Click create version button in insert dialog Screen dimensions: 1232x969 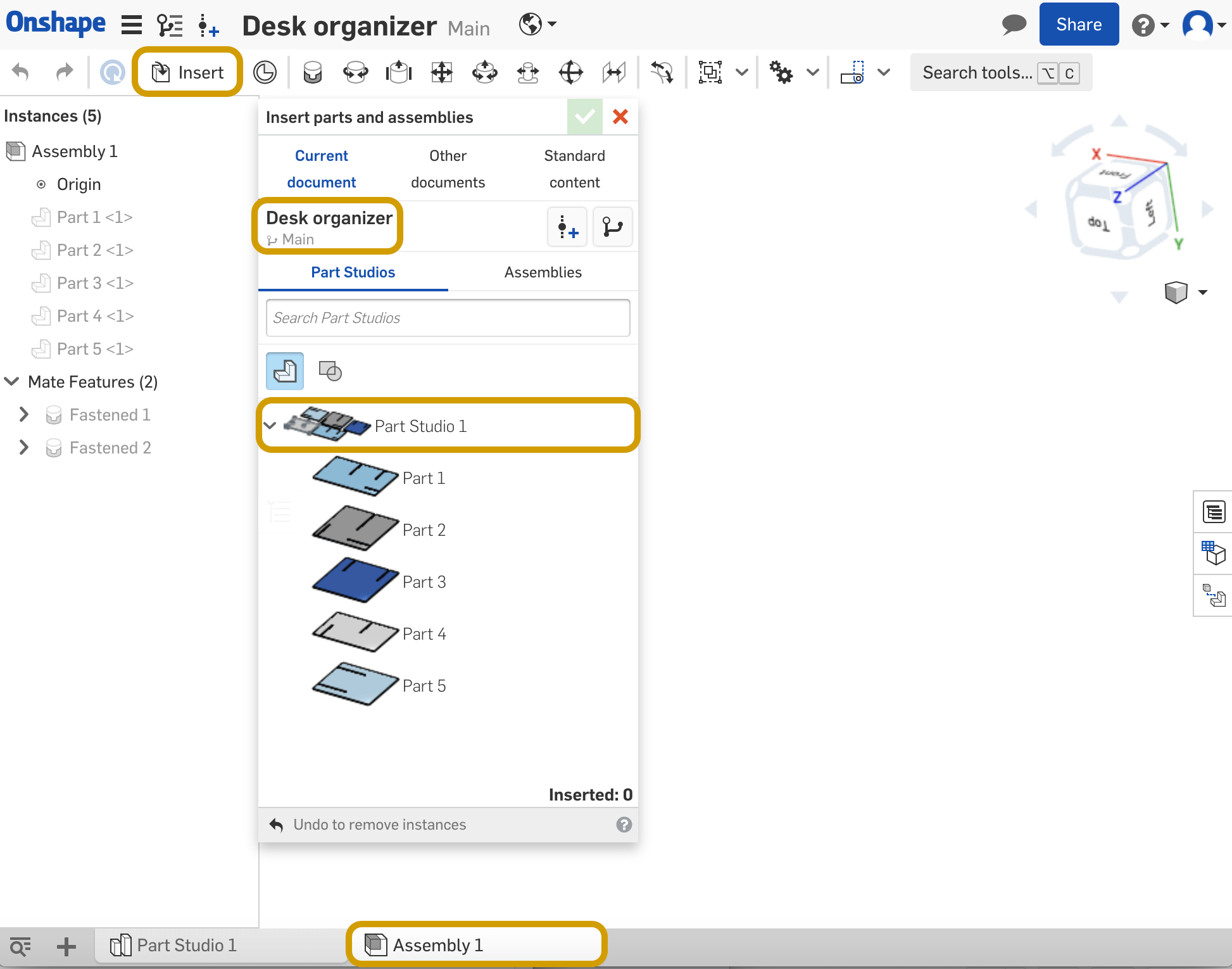tap(567, 227)
